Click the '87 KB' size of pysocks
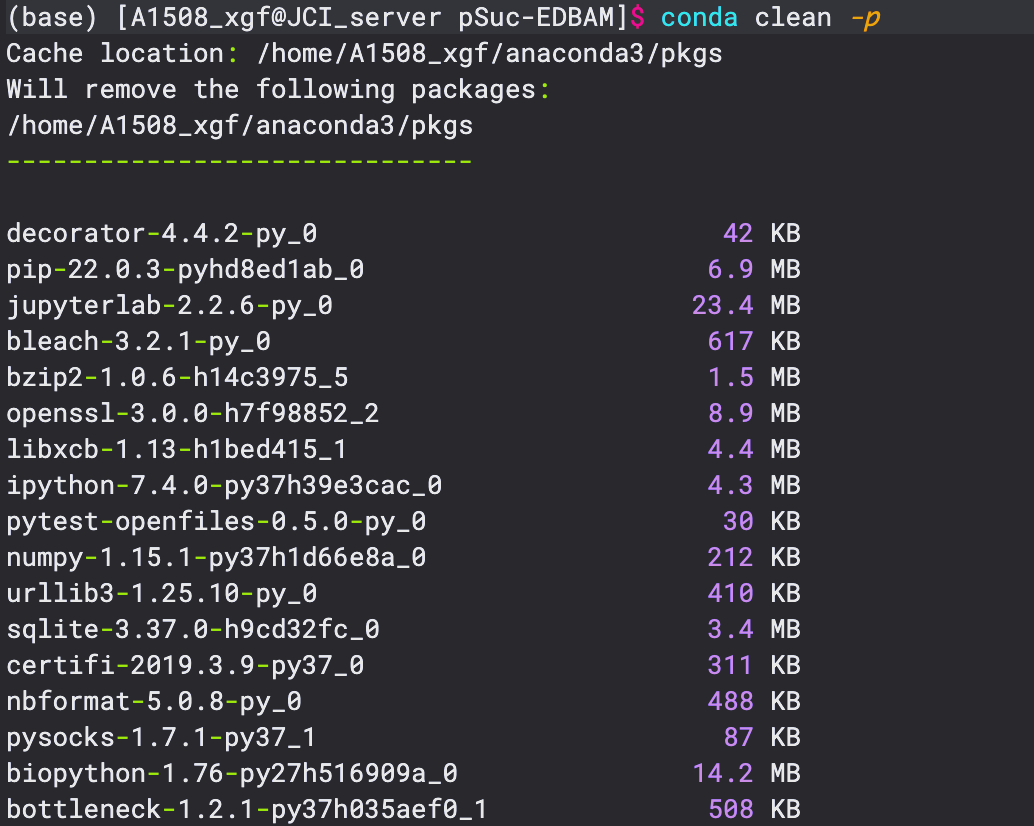Image resolution: width=1034 pixels, height=826 pixels. coord(762,737)
